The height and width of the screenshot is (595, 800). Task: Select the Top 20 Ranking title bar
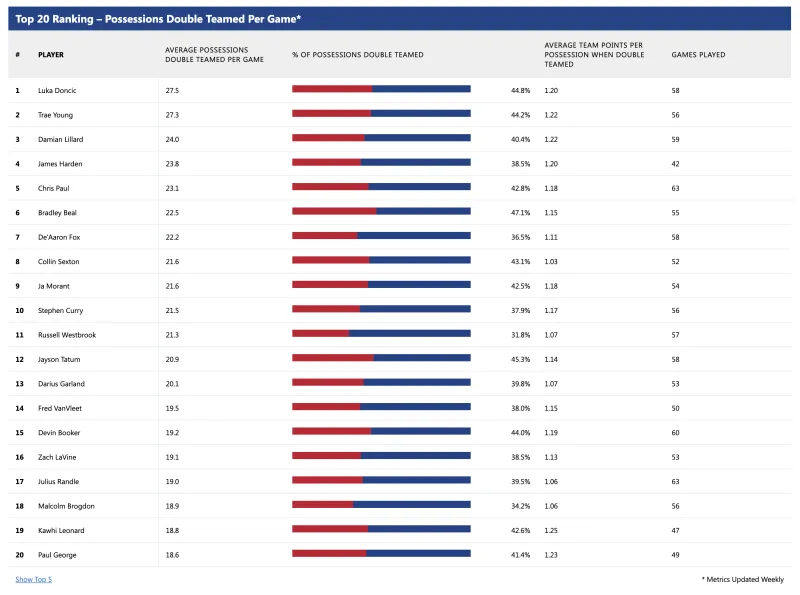399,19
